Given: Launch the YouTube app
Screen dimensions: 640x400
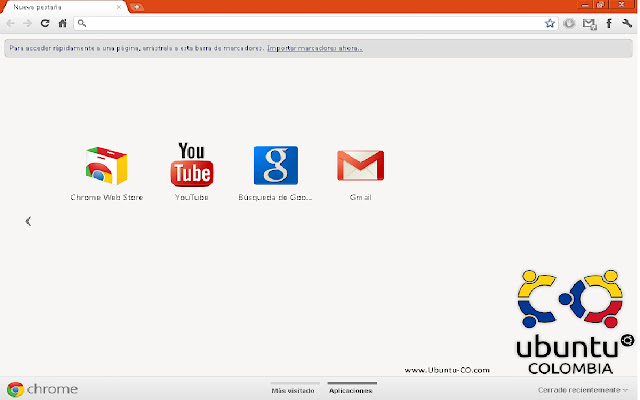Looking at the screenshot, I should coord(191,172).
